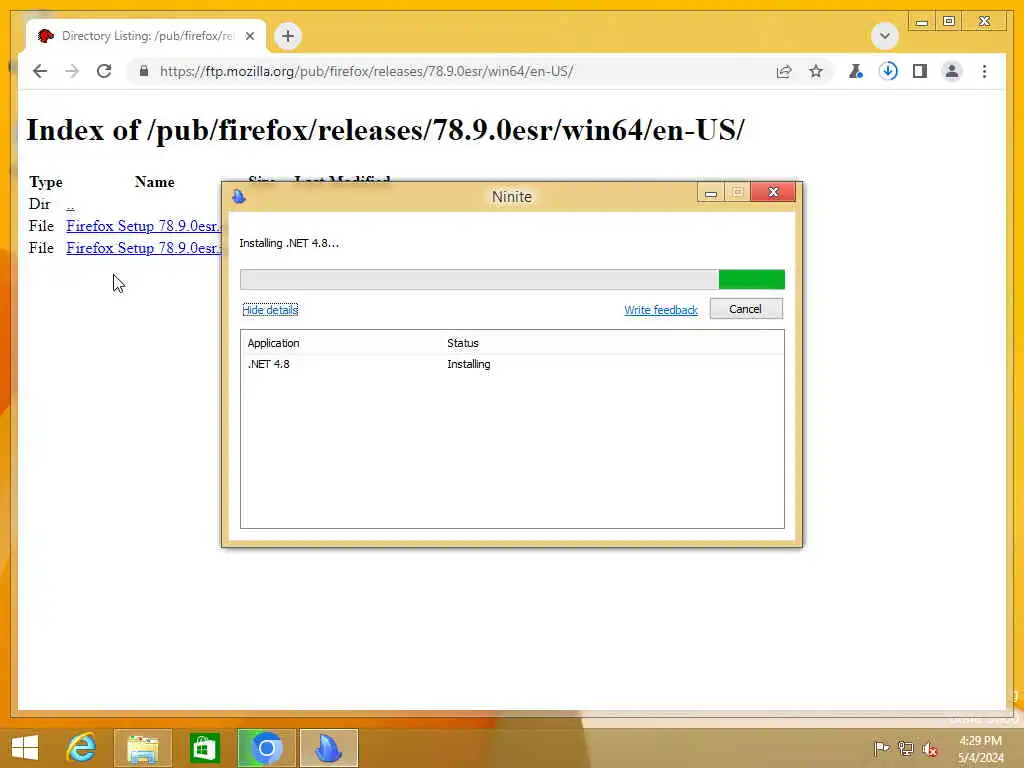Switch to Ninite taskbar icon
The width and height of the screenshot is (1024, 768).
click(328, 748)
